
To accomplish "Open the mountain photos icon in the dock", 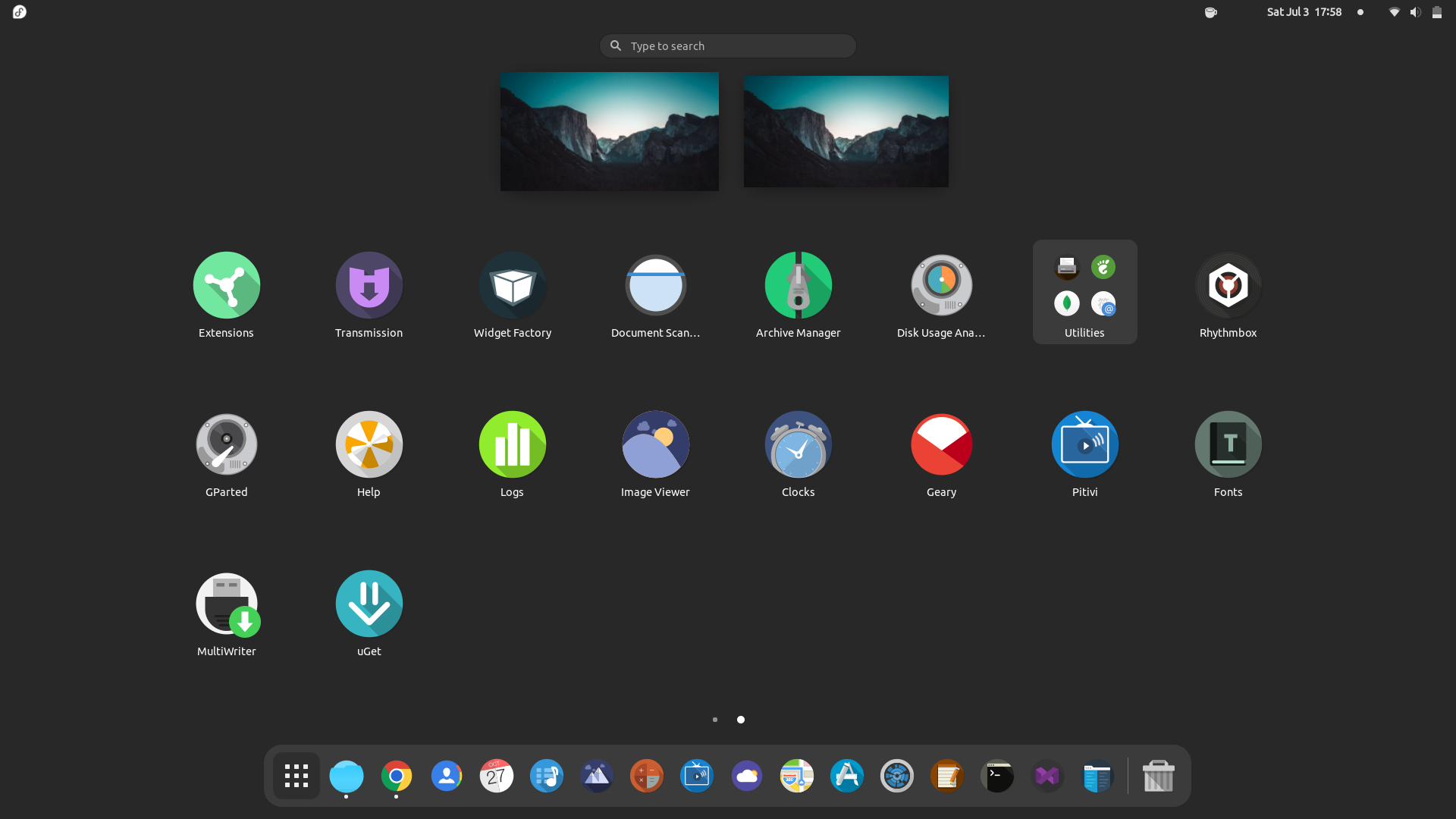I will click(597, 776).
